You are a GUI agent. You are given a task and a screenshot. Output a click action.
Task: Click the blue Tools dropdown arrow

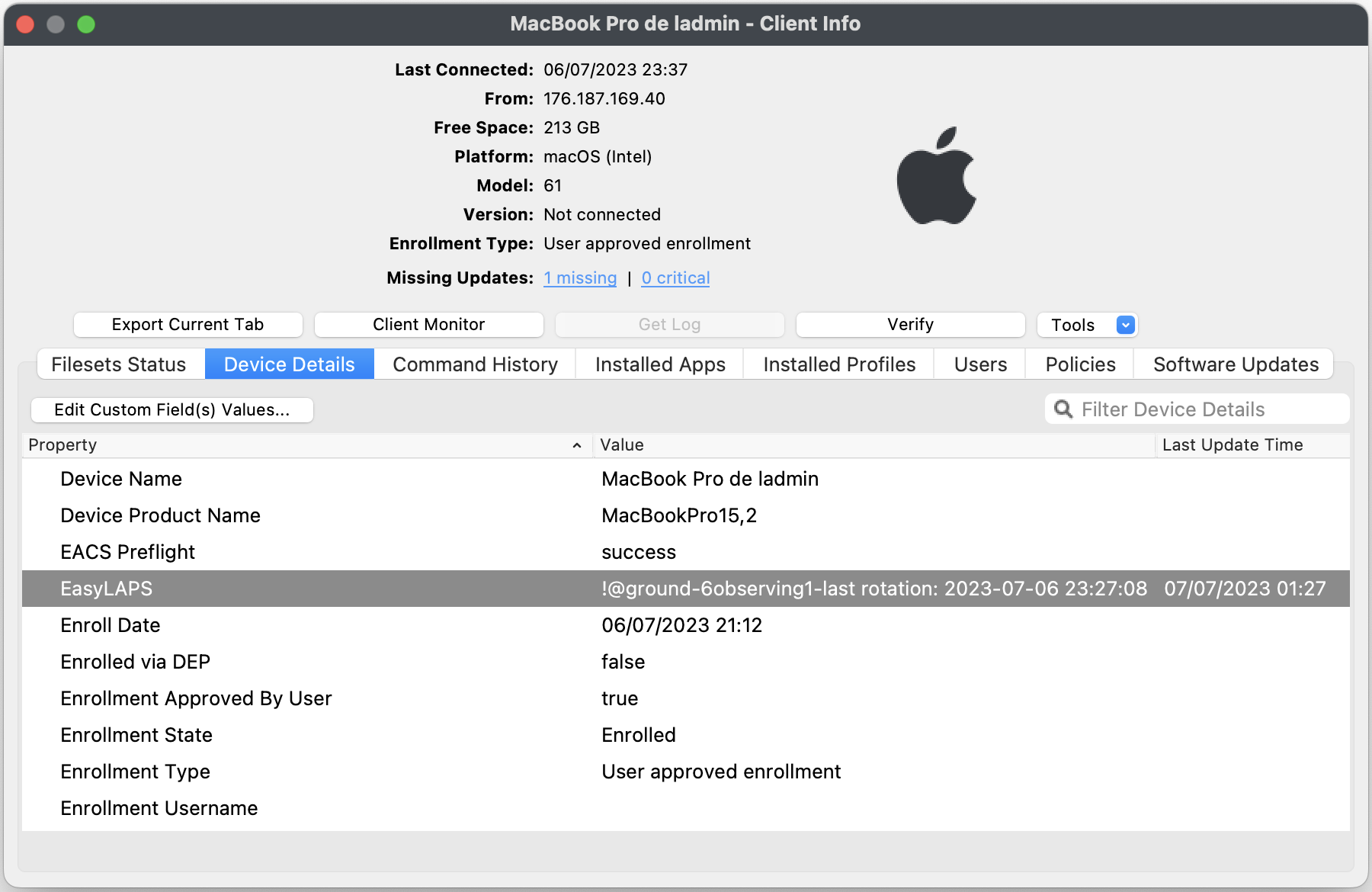coord(1126,325)
